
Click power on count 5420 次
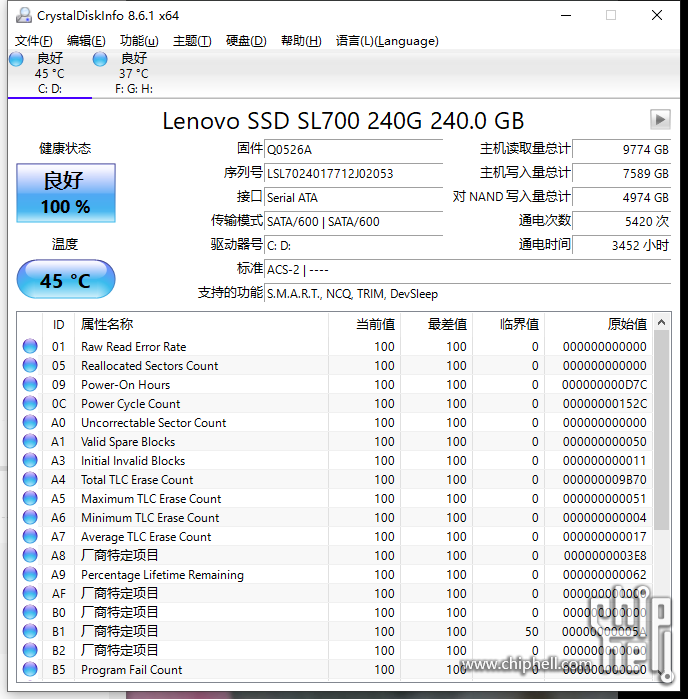622,222
